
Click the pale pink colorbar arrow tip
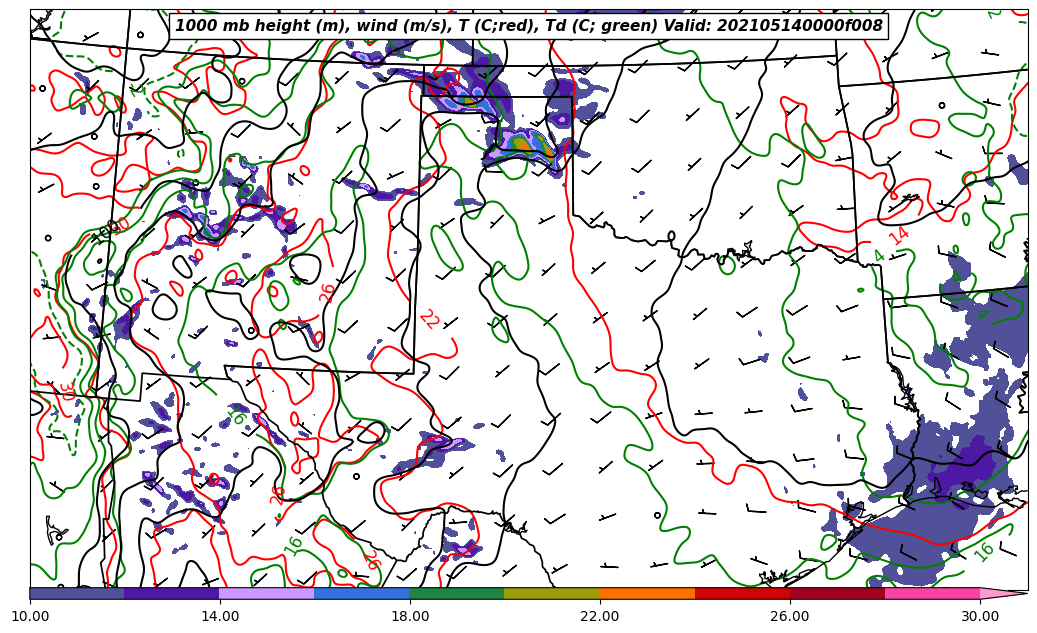1004,593
